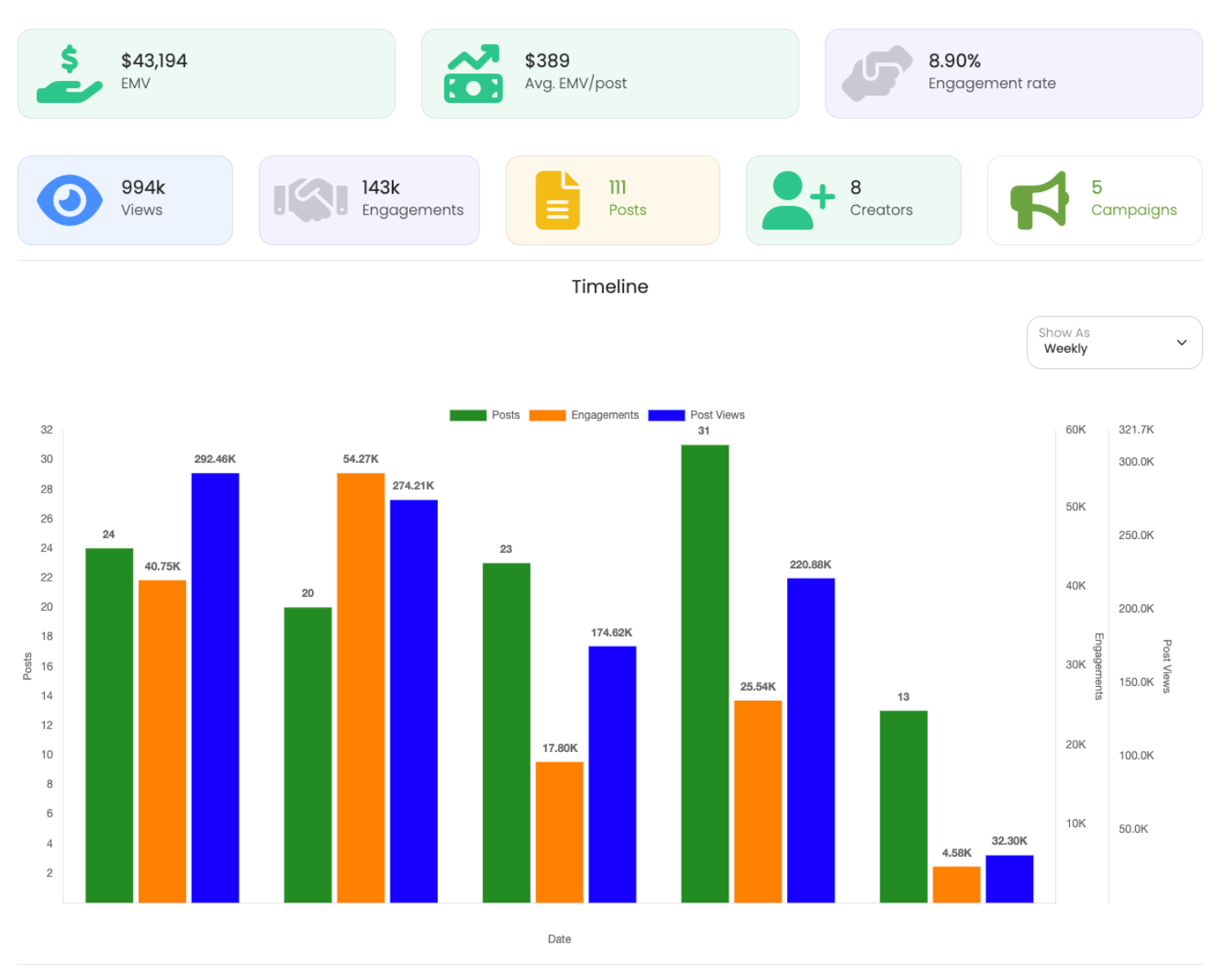The height and width of the screenshot is (980, 1225).
Task: Click the Engagement rate hands icon
Action: [x=876, y=73]
